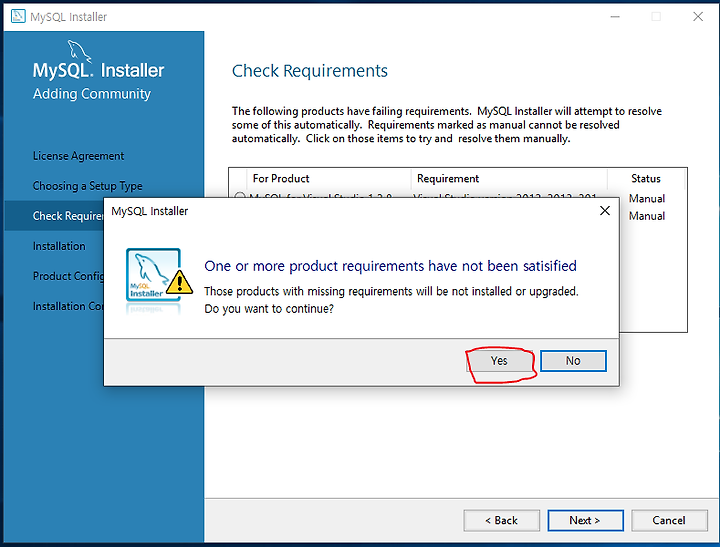Select the Product Configuration step
The image size is (720, 547).
click(68, 276)
